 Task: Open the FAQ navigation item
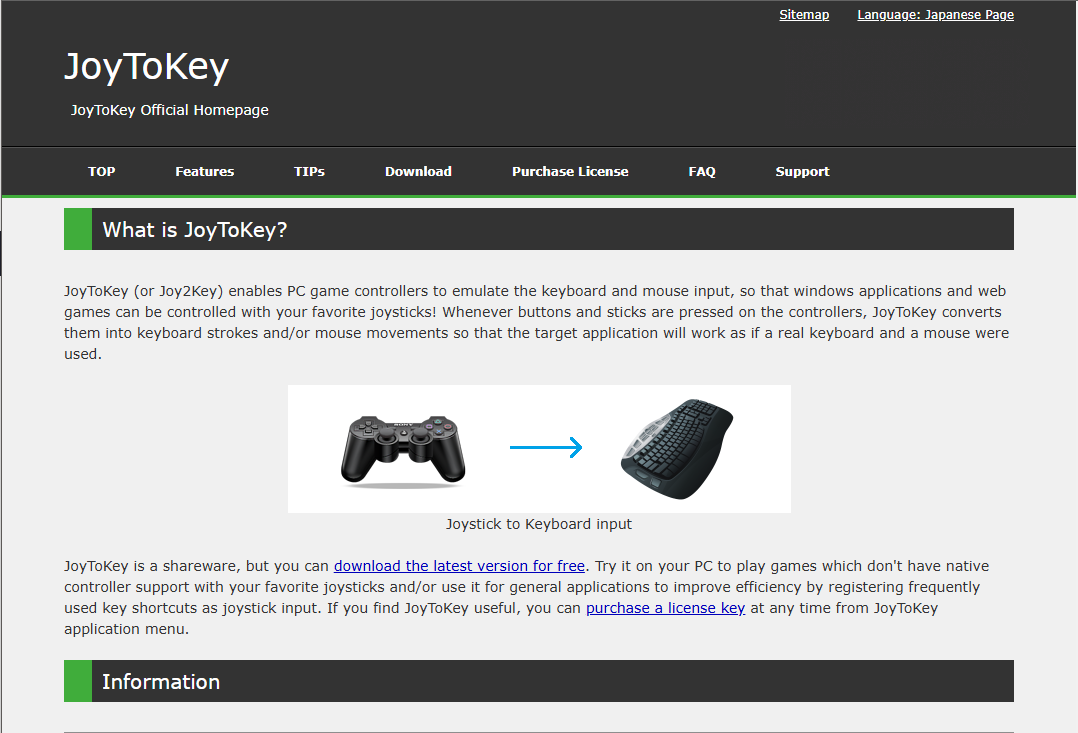702,171
